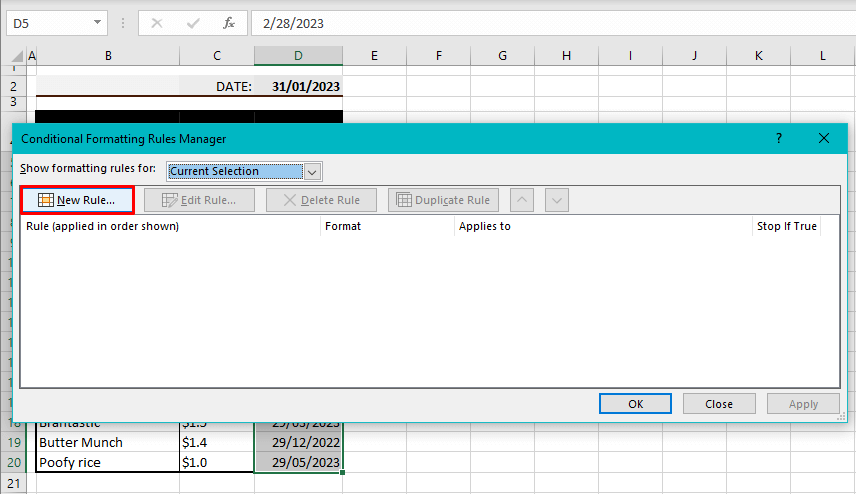
Task: Click the Poofy rice cell
Action: (108, 462)
